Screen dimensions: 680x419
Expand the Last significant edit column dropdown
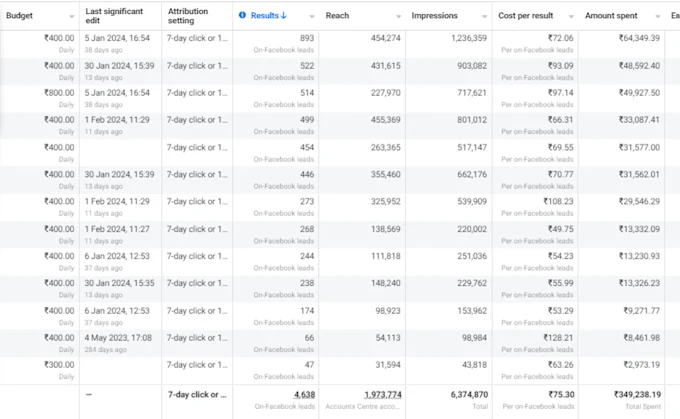pos(153,17)
